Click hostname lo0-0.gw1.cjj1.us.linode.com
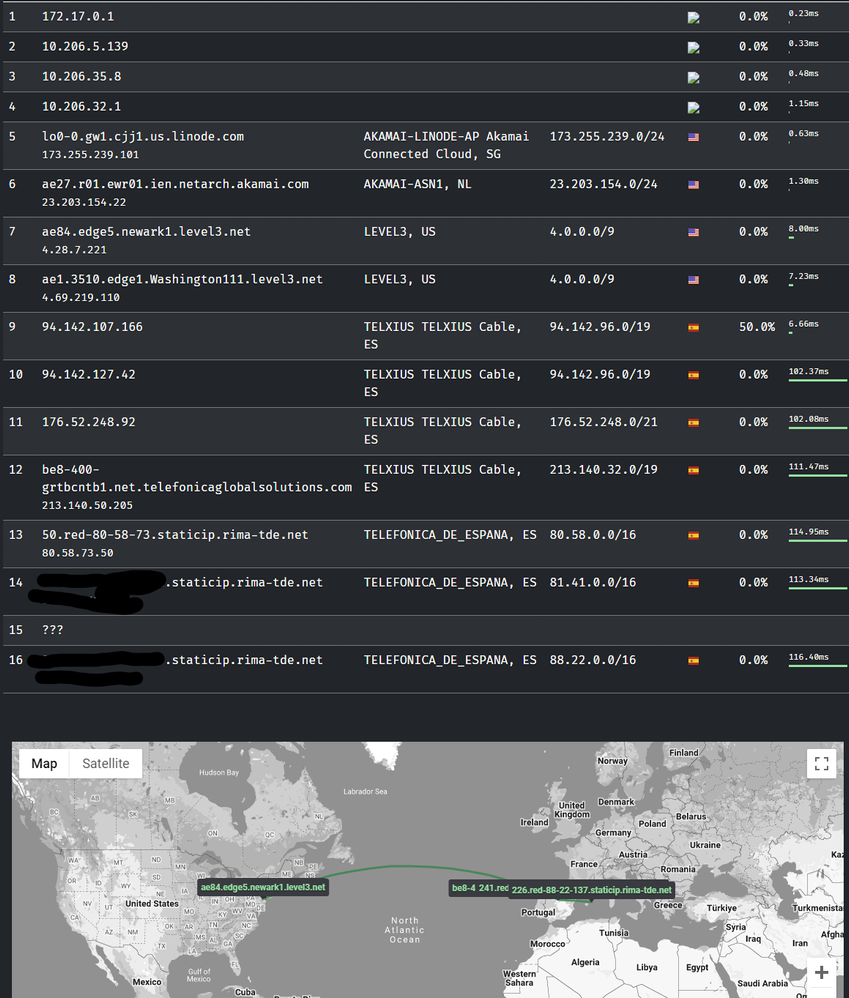 tap(143, 136)
